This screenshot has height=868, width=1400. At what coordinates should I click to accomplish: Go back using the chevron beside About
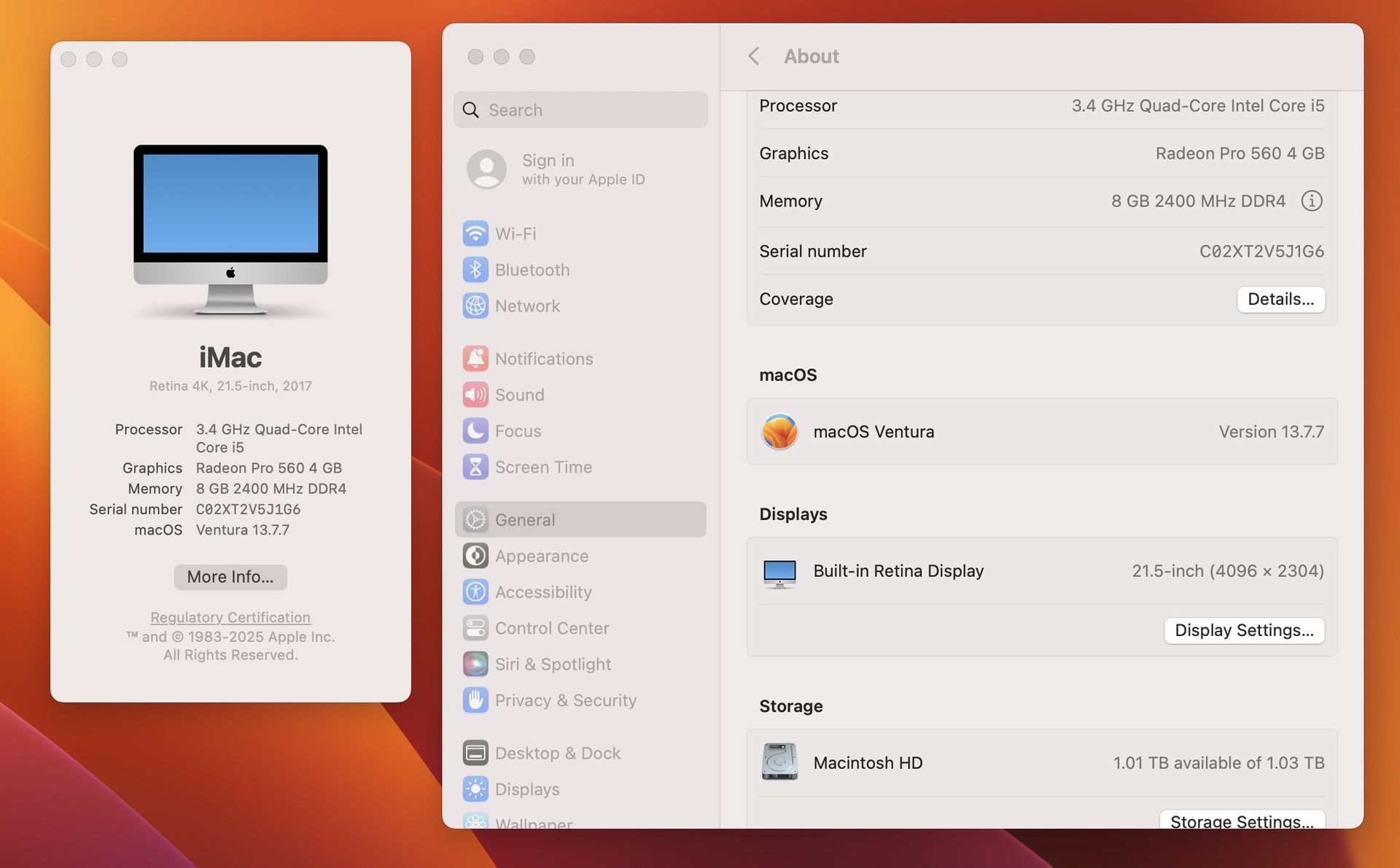click(x=754, y=56)
